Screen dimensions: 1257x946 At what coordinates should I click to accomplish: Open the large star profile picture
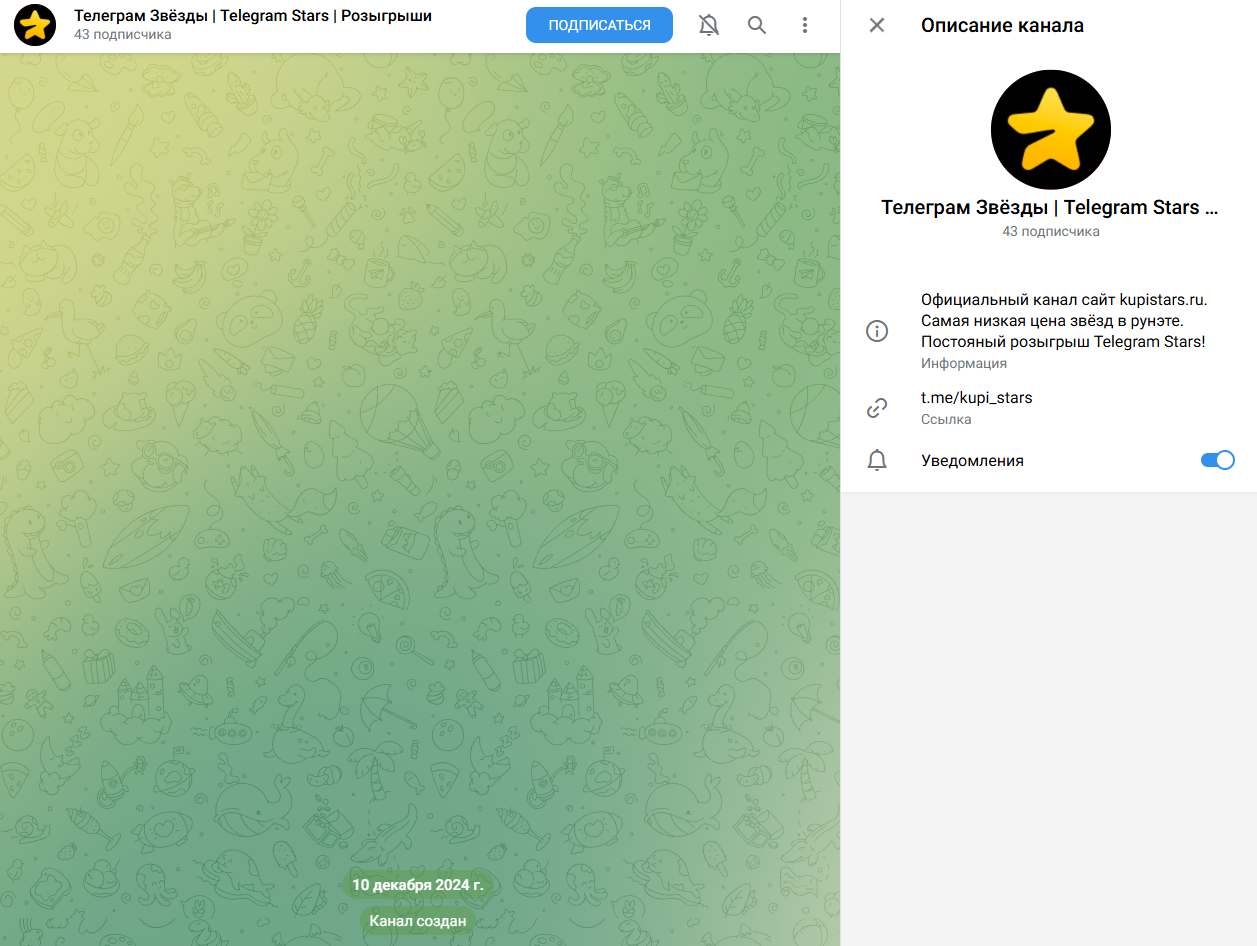1050,130
